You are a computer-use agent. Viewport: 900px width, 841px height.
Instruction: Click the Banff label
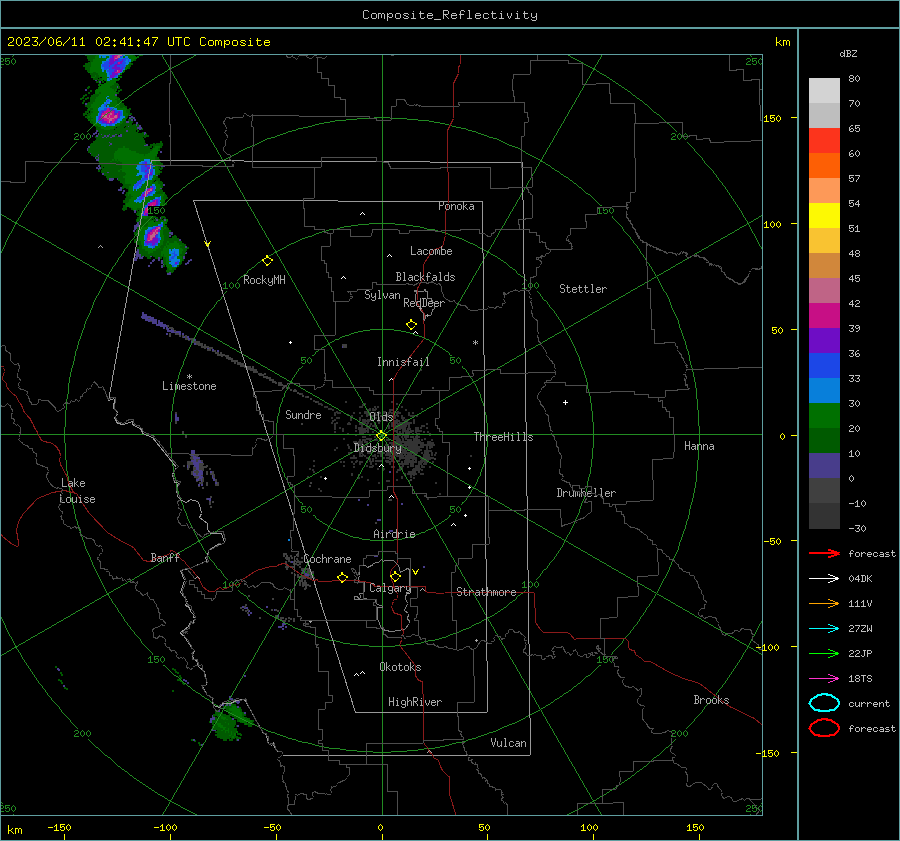click(x=165, y=558)
